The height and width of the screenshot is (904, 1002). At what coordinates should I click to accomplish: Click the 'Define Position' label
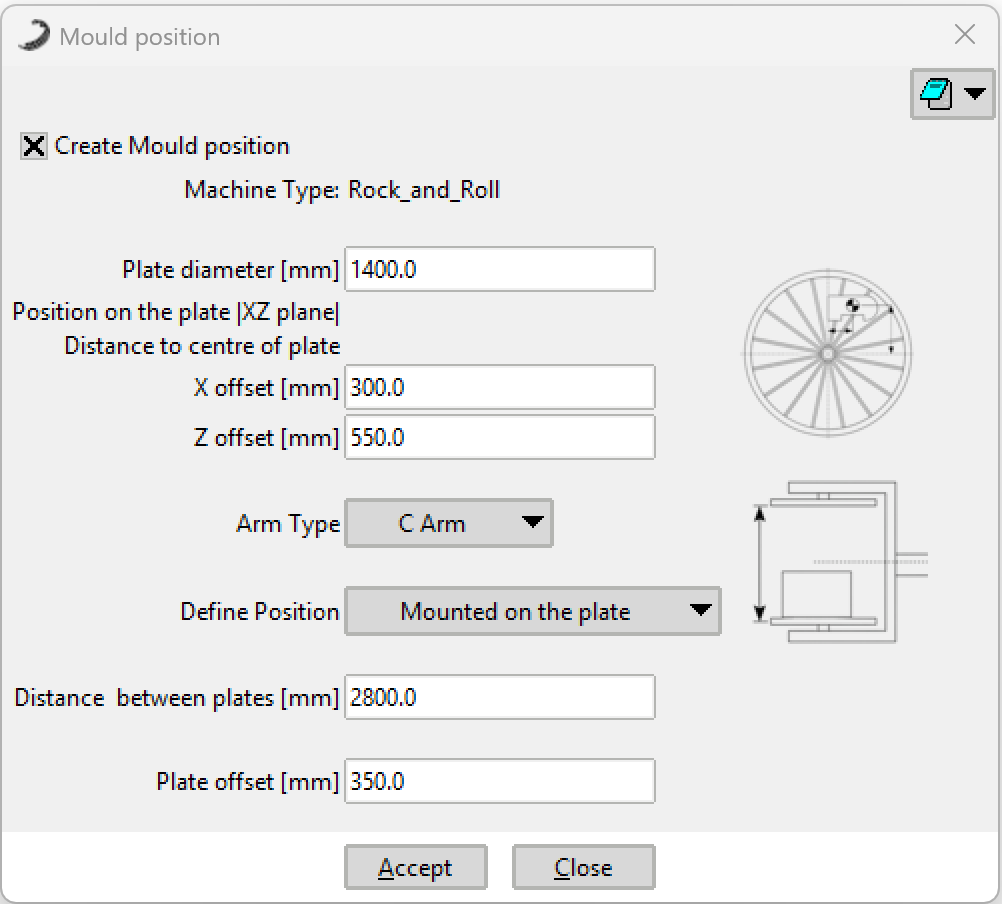pyautogui.click(x=260, y=611)
